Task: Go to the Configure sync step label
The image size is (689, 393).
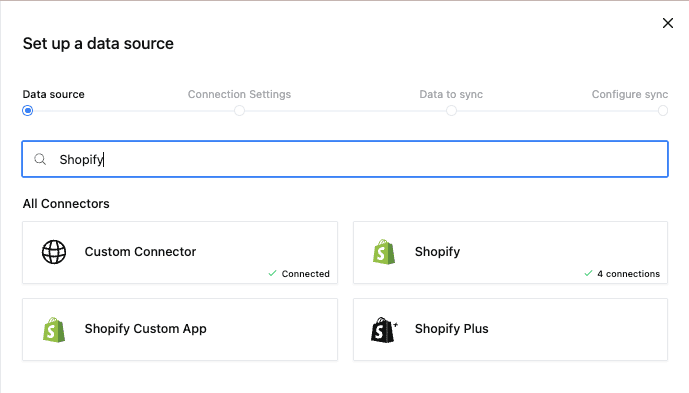Action: click(630, 94)
